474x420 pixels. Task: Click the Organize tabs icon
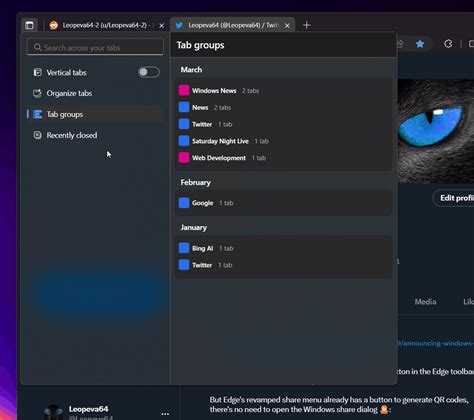click(37, 93)
